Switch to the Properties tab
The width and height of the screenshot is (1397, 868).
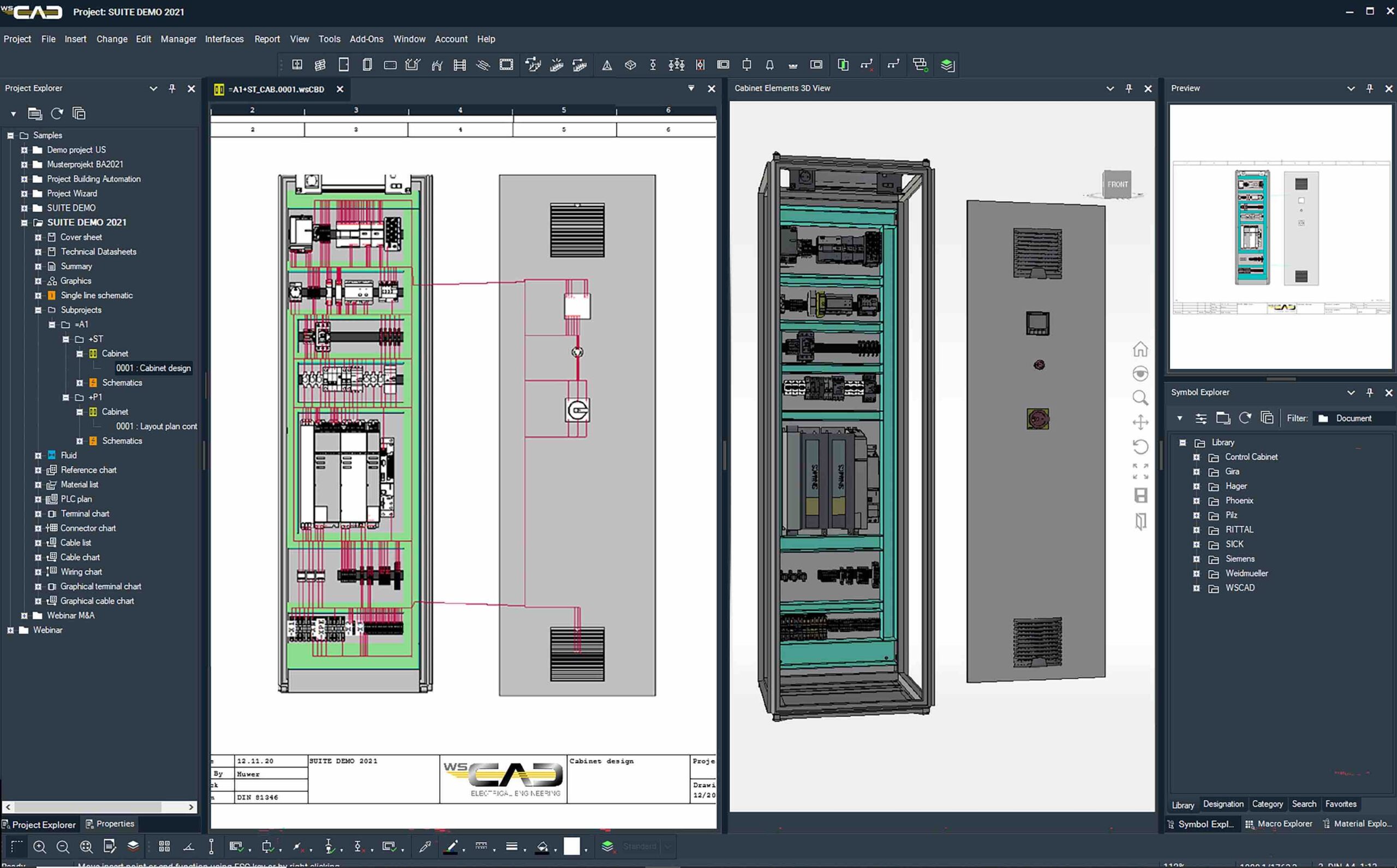[x=110, y=824]
